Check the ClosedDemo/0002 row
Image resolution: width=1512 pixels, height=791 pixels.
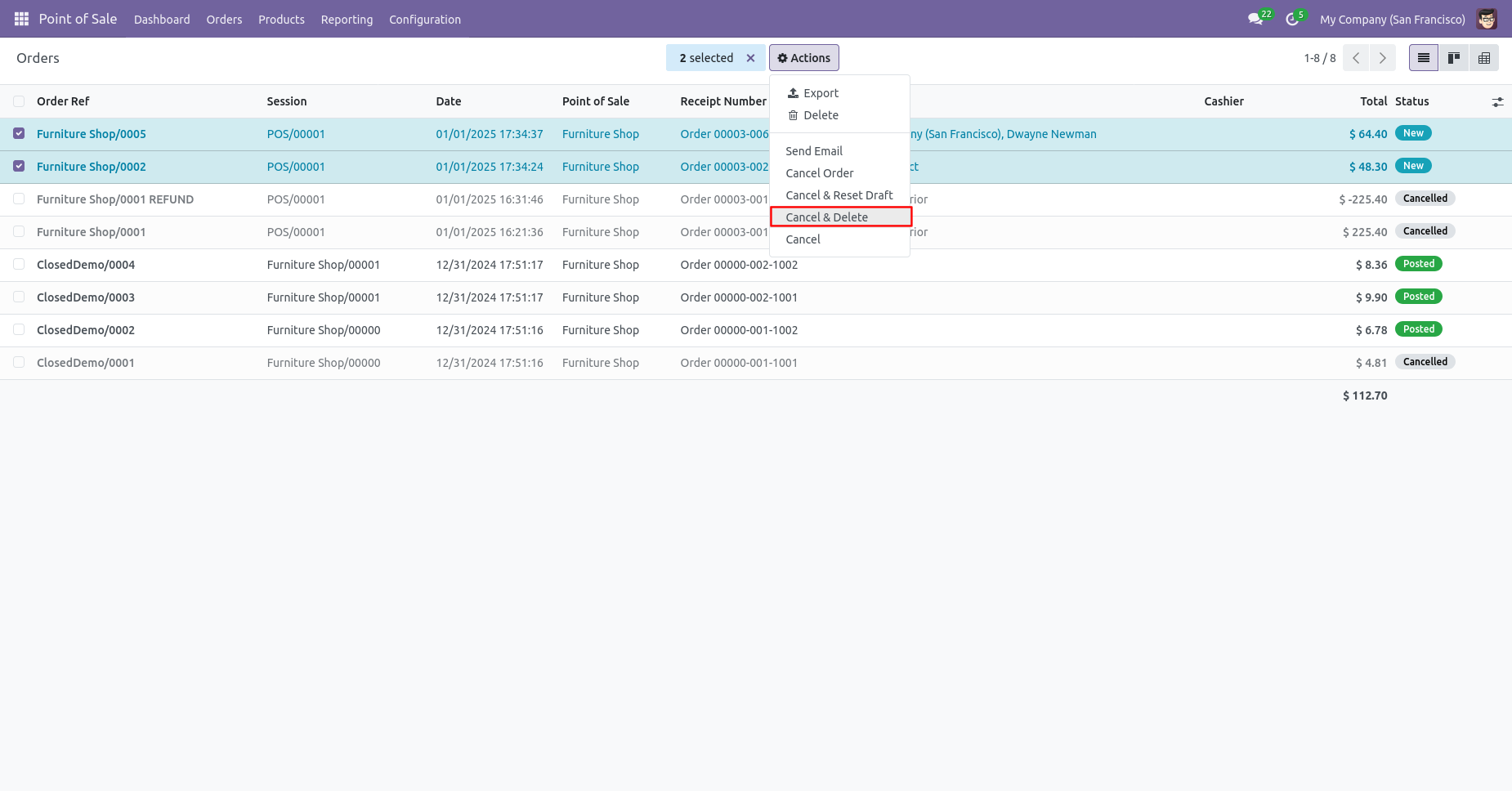tap(19, 329)
